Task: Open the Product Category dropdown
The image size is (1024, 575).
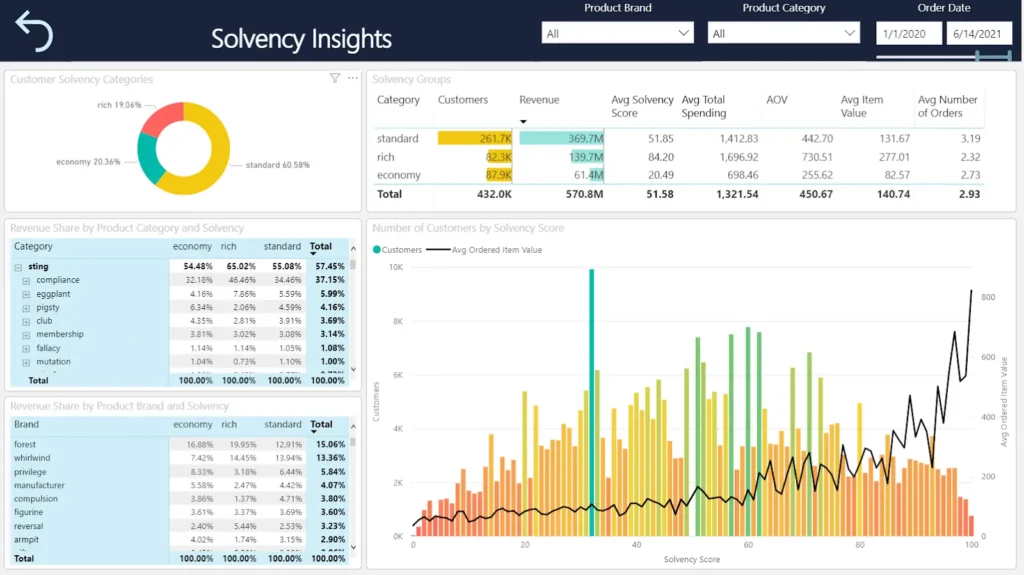Action: click(x=783, y=33)
